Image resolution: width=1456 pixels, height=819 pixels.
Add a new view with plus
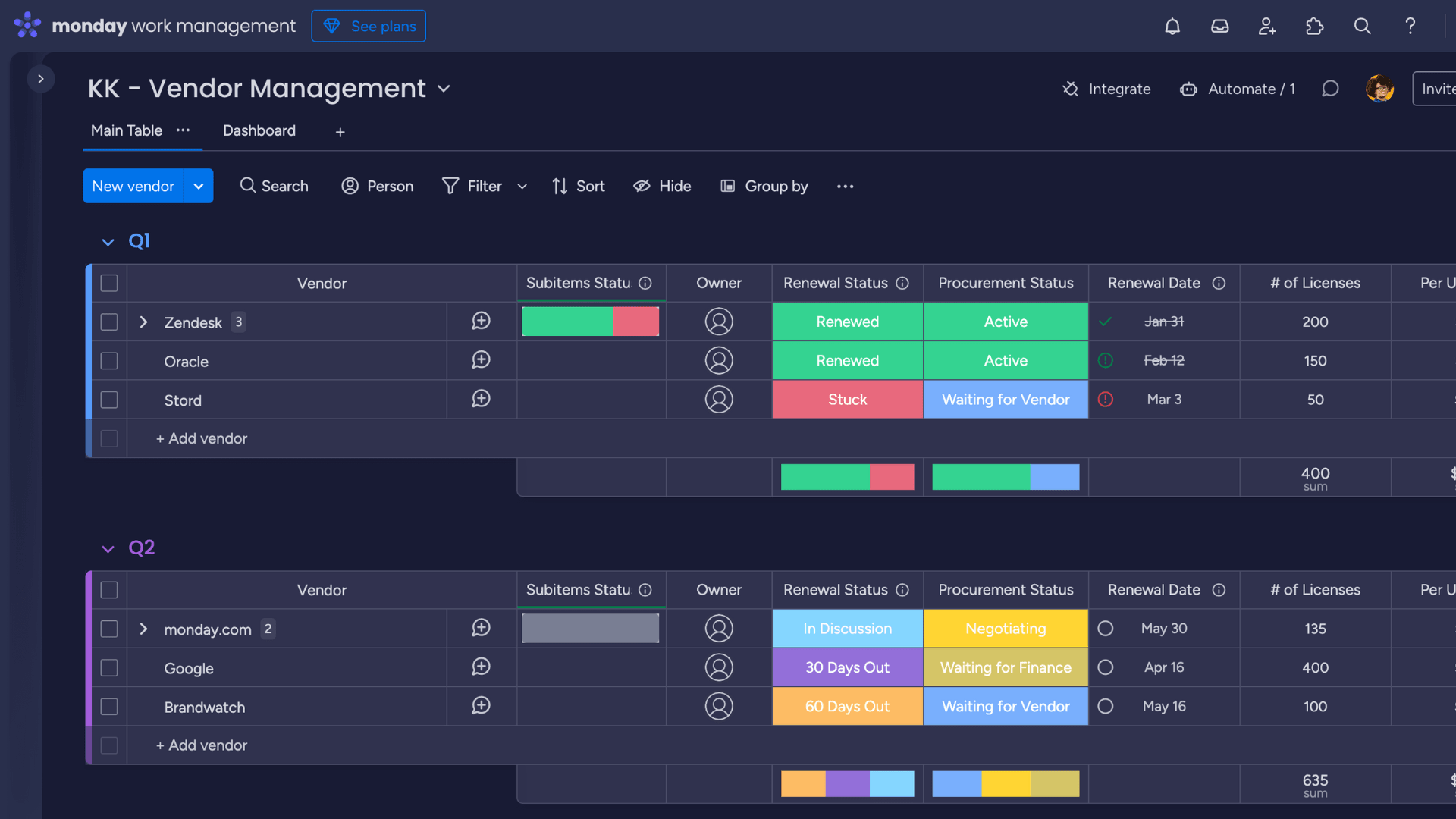click(x=340, y=132)
